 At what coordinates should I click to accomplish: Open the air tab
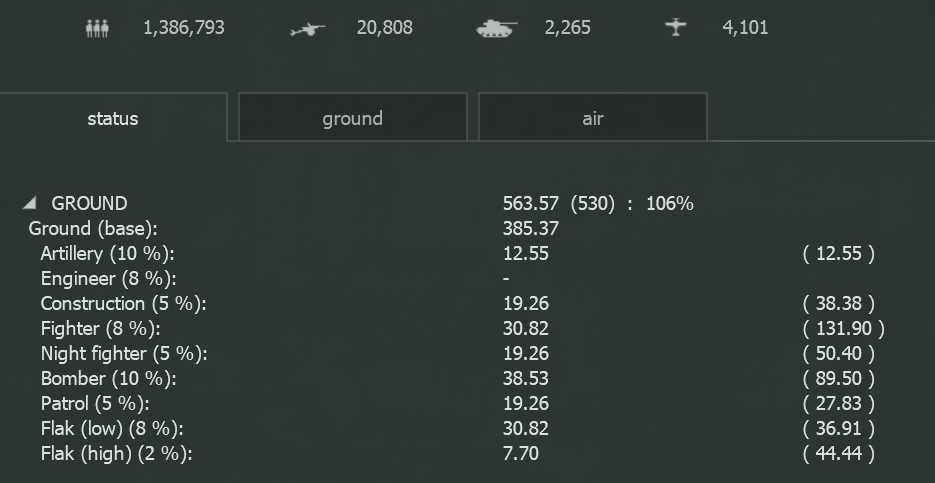pyautogui.click(x=593, y=118)
